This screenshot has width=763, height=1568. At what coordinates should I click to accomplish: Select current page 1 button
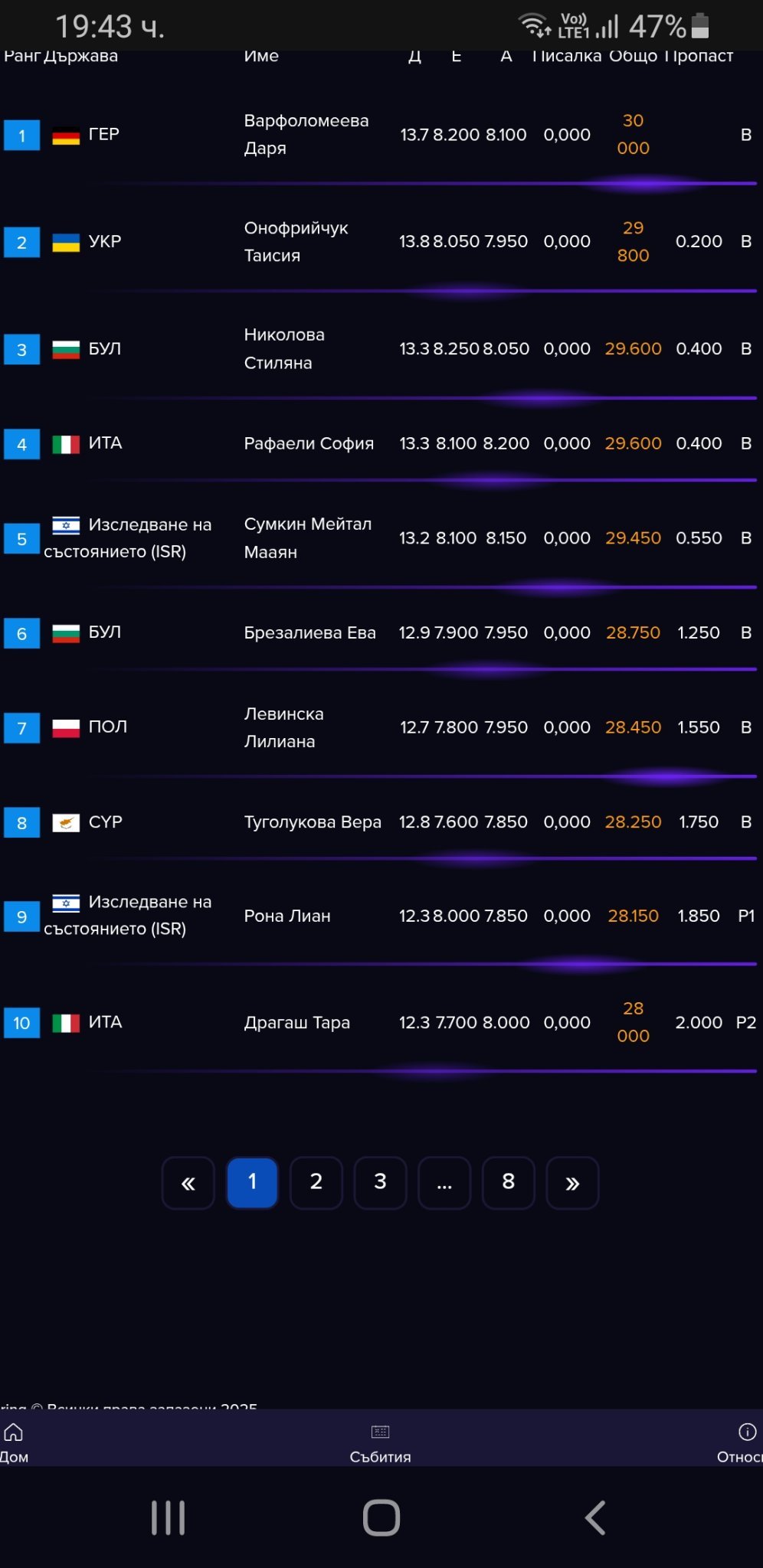coord(252,1183)
